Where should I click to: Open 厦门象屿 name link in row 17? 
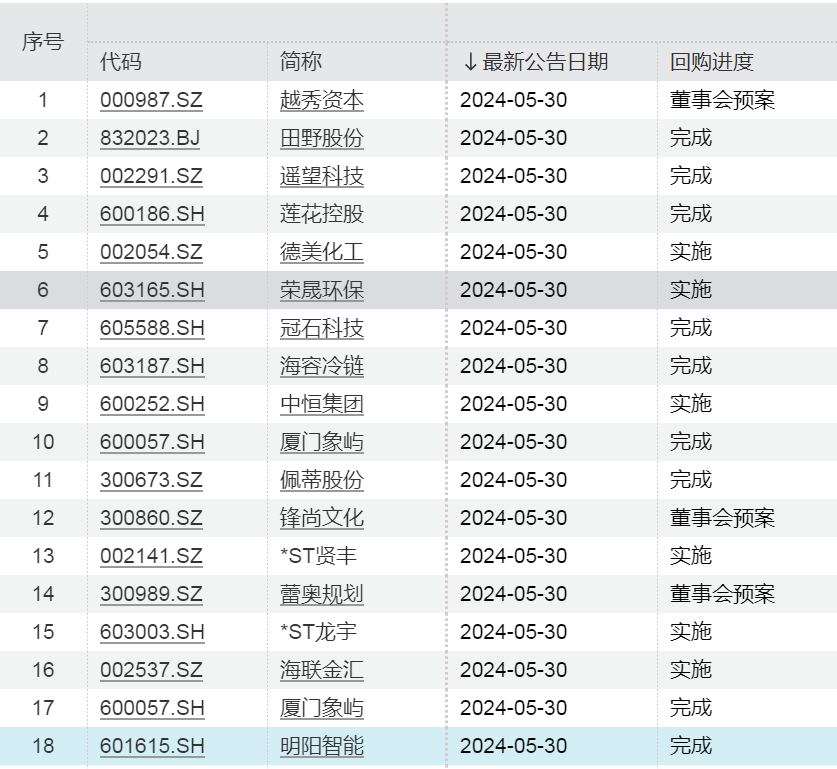pyautogui.click(x=322, y=708)
